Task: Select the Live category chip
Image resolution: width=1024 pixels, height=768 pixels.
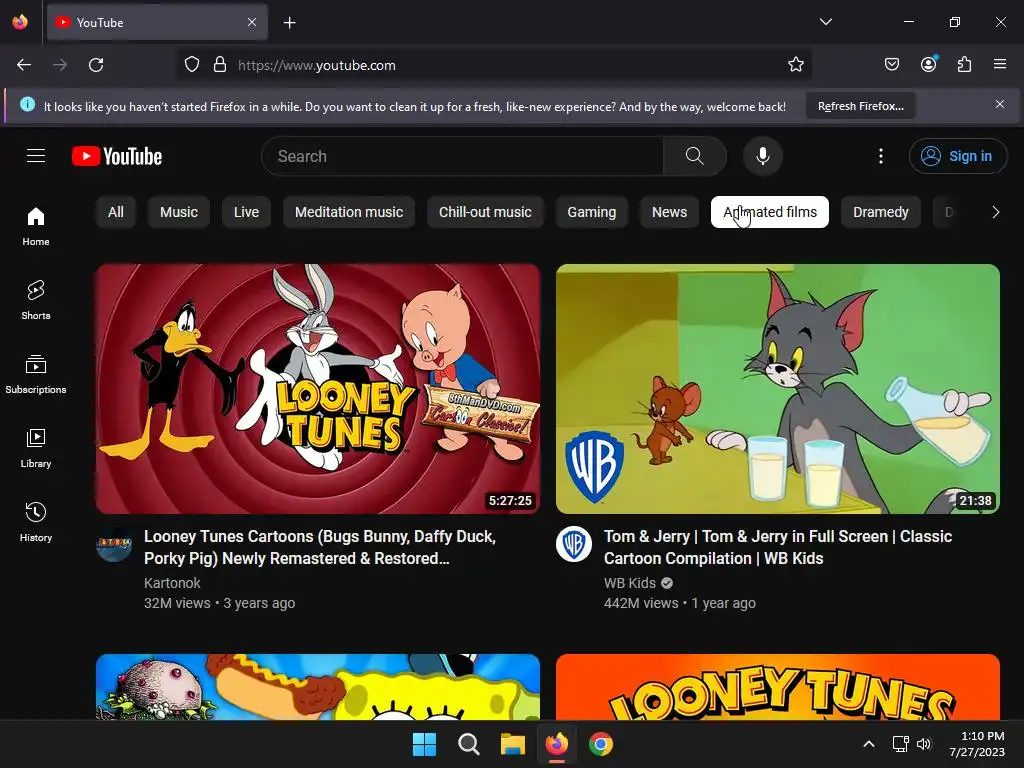Action: pos(246,212)
